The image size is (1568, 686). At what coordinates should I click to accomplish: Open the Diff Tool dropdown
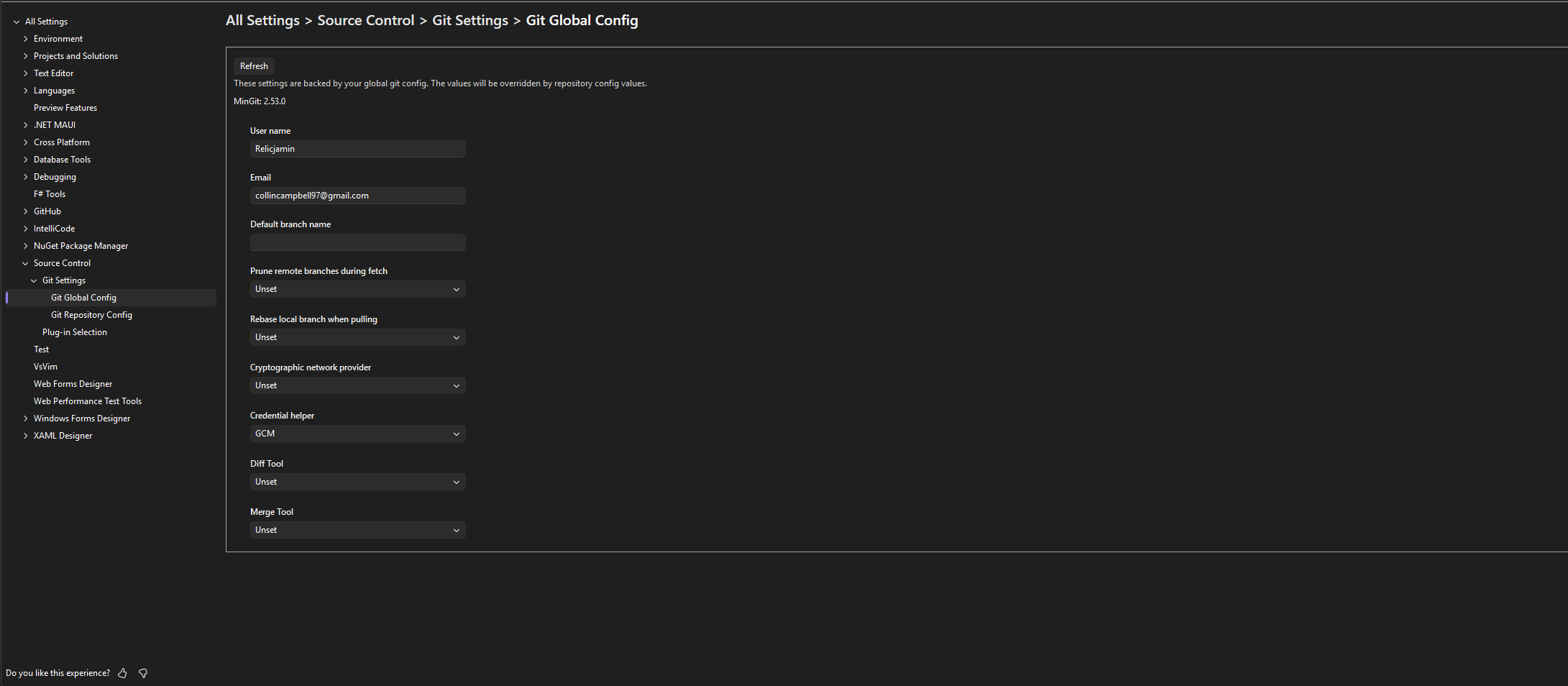click(x=357, y=481)
